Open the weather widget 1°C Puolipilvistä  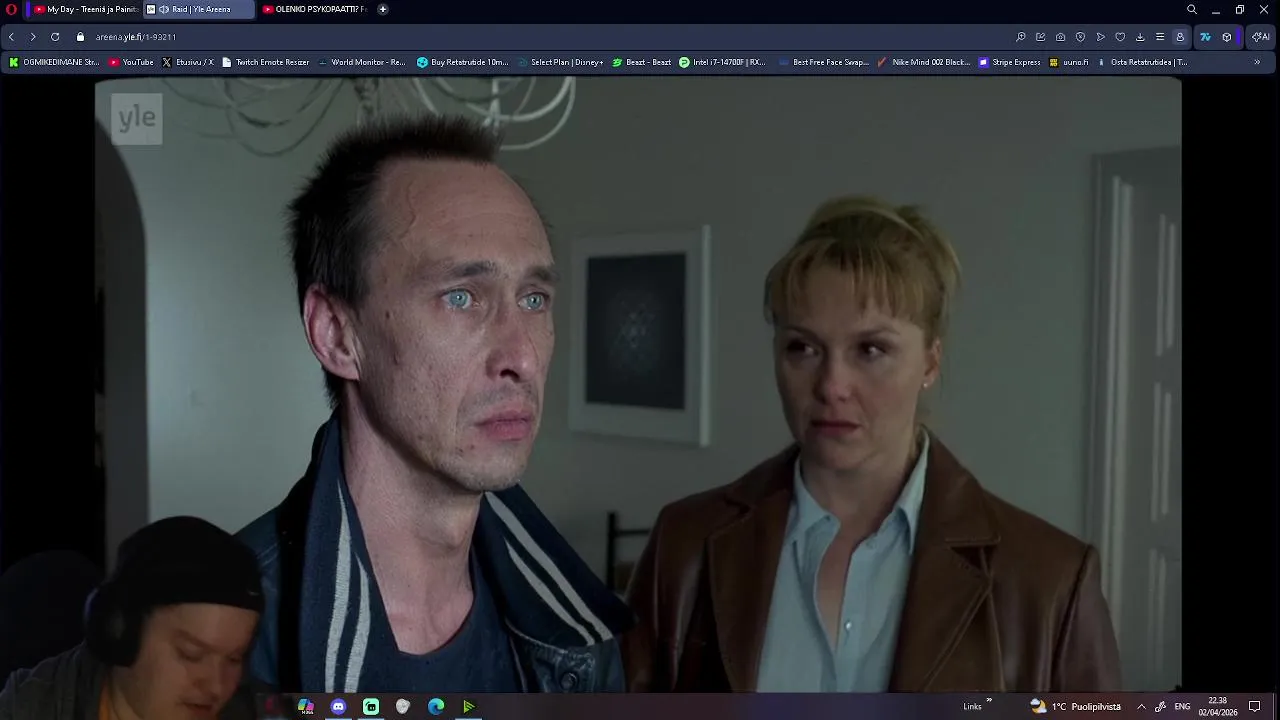pyautogui.click(x=1076, y=706)
